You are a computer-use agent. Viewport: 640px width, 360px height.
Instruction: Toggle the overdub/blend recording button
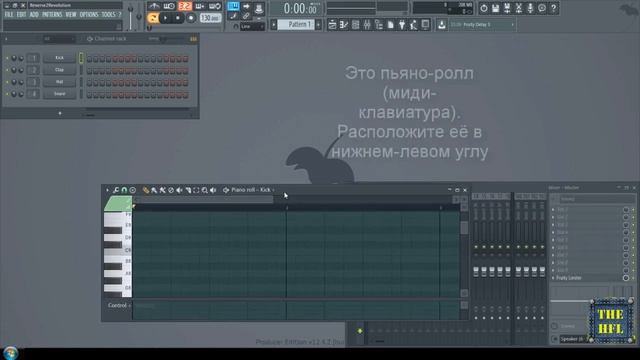coord(200,6)
